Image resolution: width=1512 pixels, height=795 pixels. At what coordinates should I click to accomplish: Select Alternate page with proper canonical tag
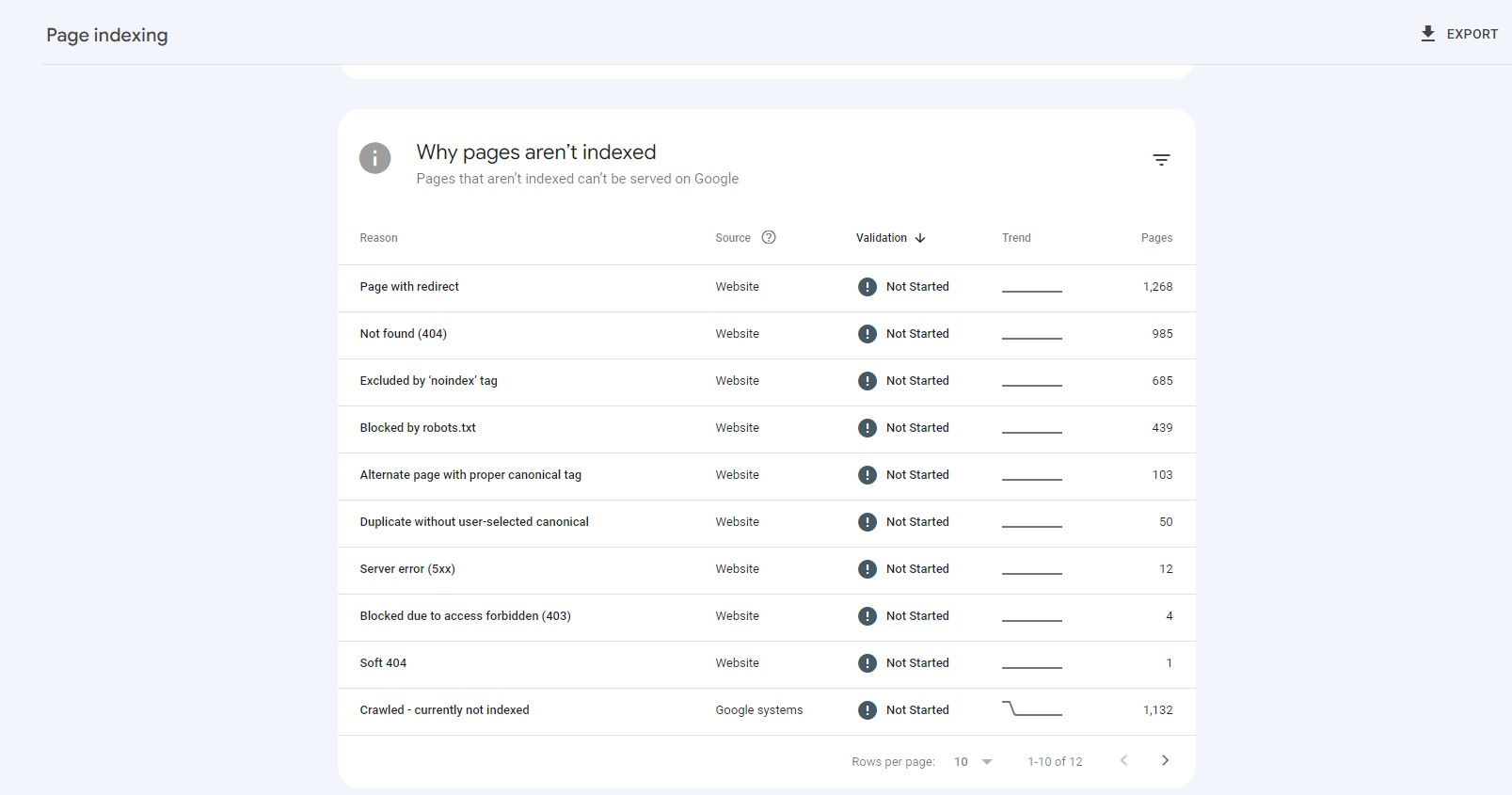click(470, 475)
